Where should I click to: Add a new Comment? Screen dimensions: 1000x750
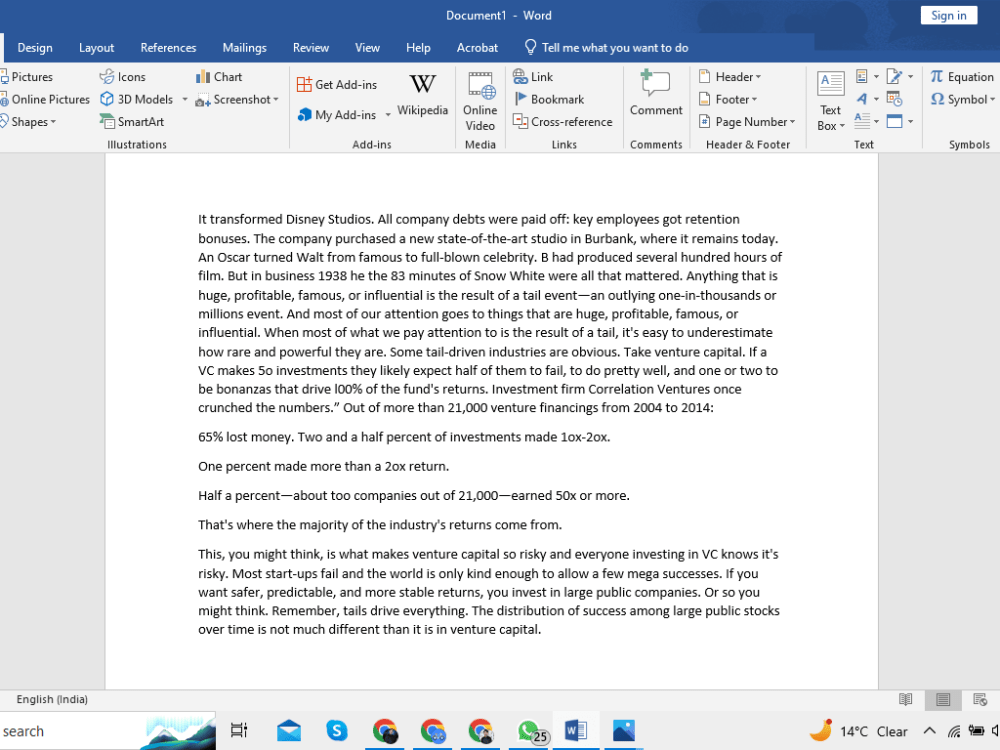[x=656, y=94]
